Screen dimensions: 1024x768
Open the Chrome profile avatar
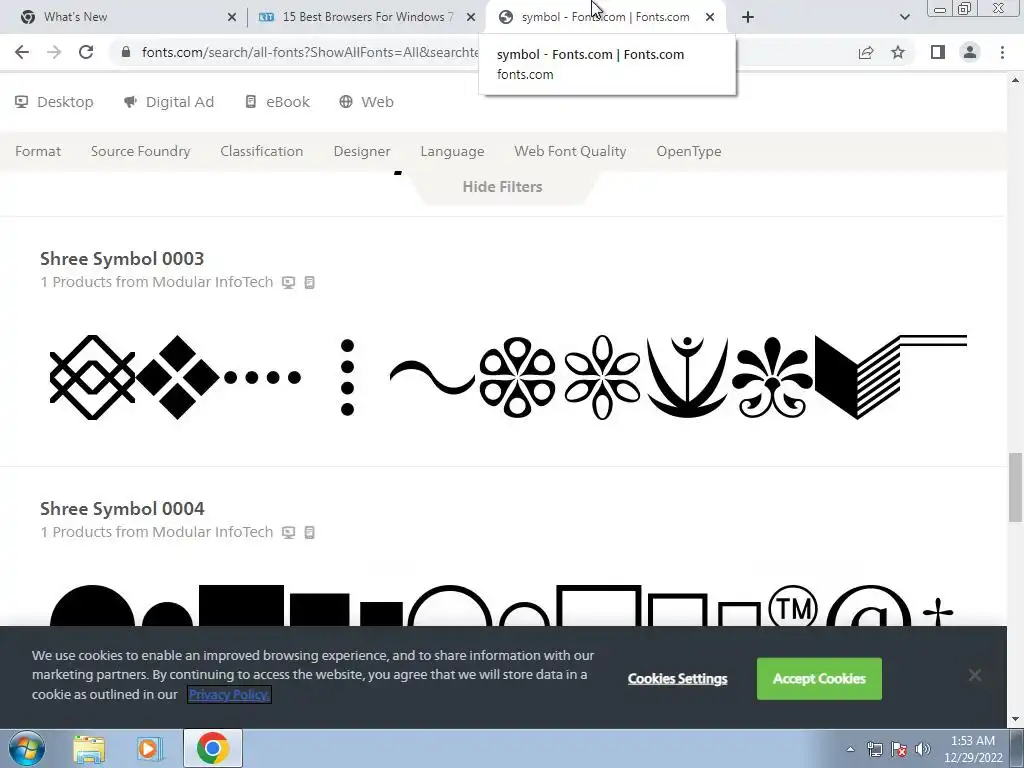pos(970,52)
